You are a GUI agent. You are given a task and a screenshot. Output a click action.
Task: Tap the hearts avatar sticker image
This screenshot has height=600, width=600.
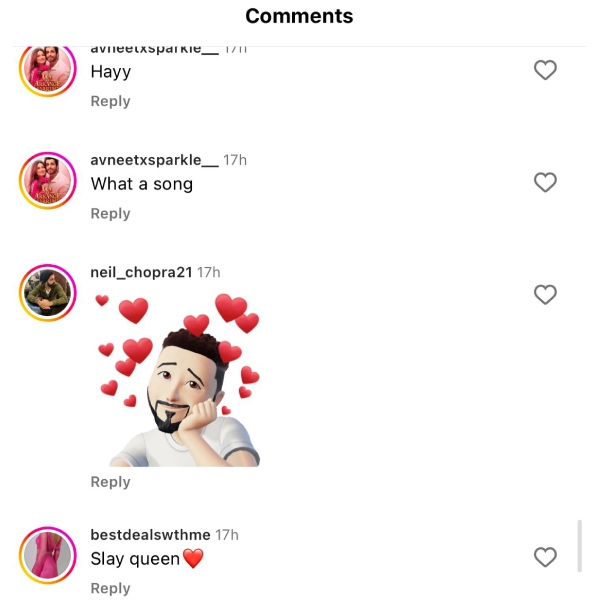tap(176, 380)
